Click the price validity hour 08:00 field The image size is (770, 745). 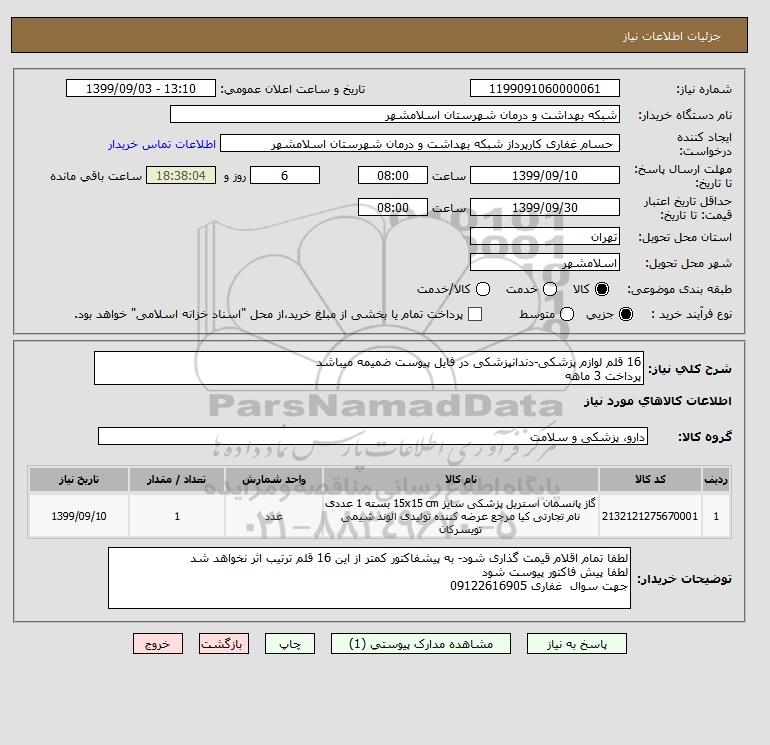click(393, 207)
